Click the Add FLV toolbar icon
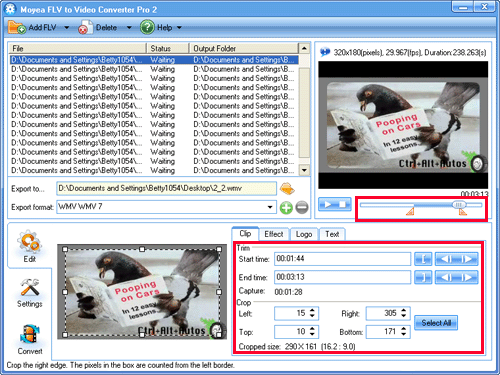This screenshot has height=375, width=500. [17, 27]
